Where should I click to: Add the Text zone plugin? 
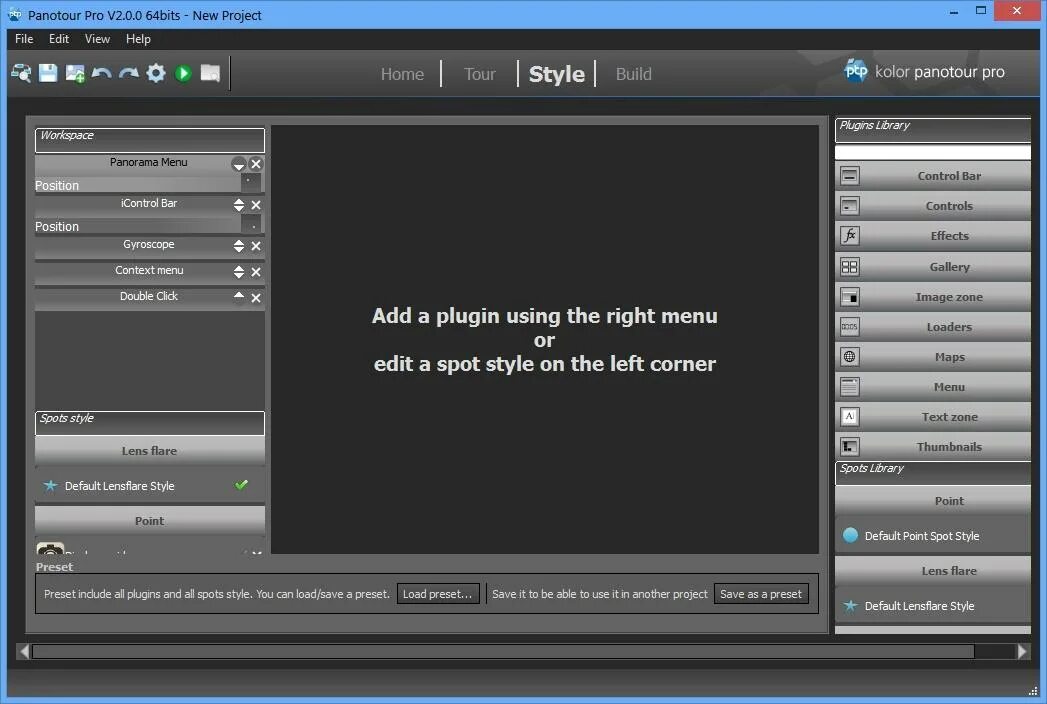pos(933,417)
